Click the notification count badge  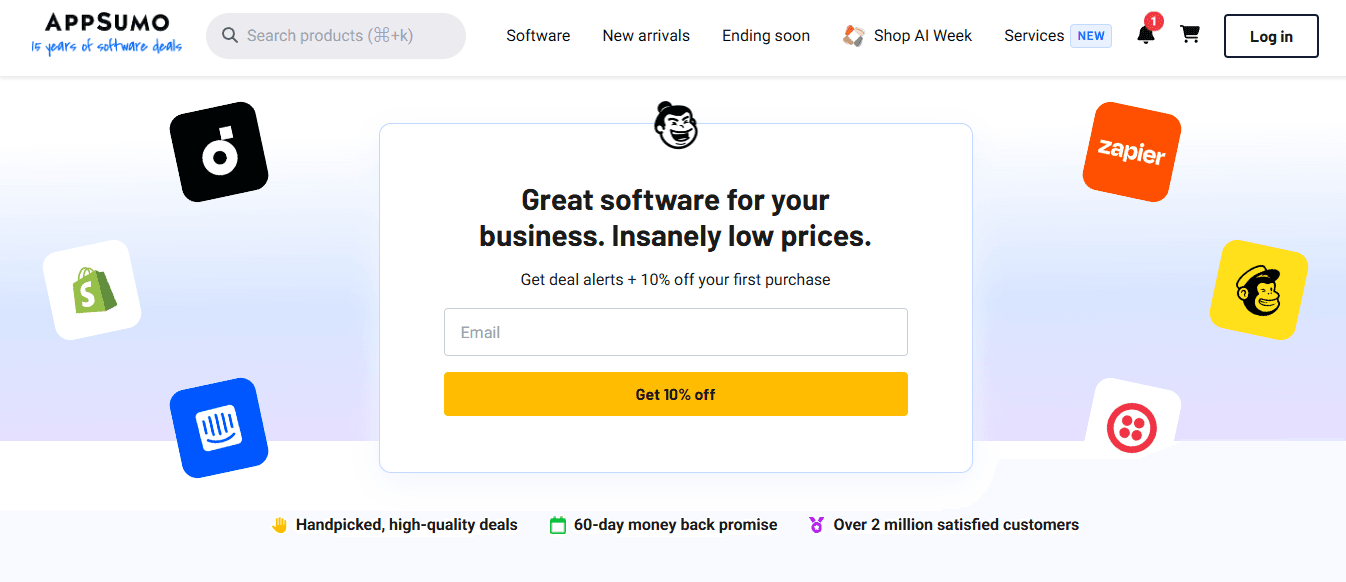[x=1152, y=20]
